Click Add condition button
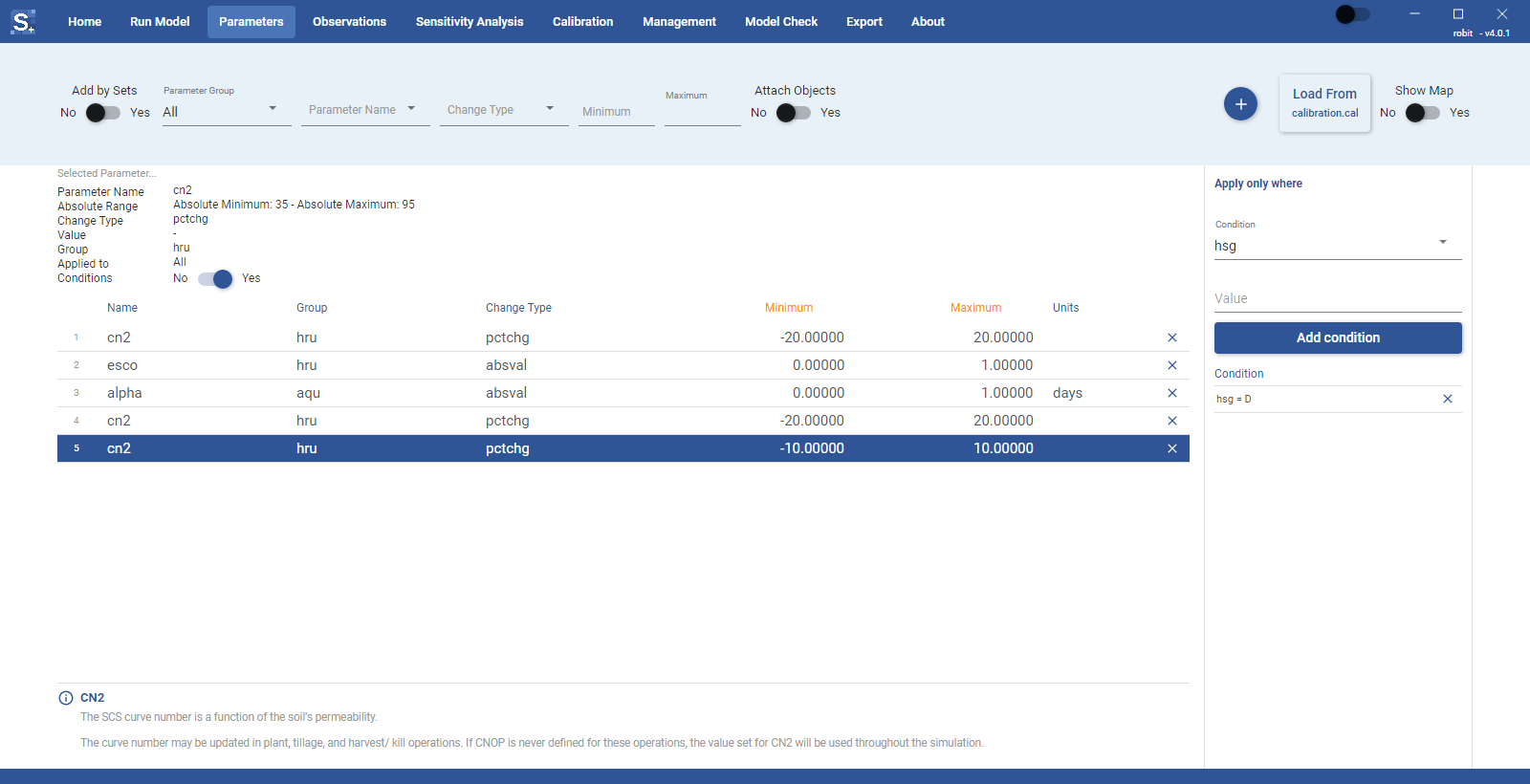The width and height of the screenshot is (1530, 784). 1338,338
